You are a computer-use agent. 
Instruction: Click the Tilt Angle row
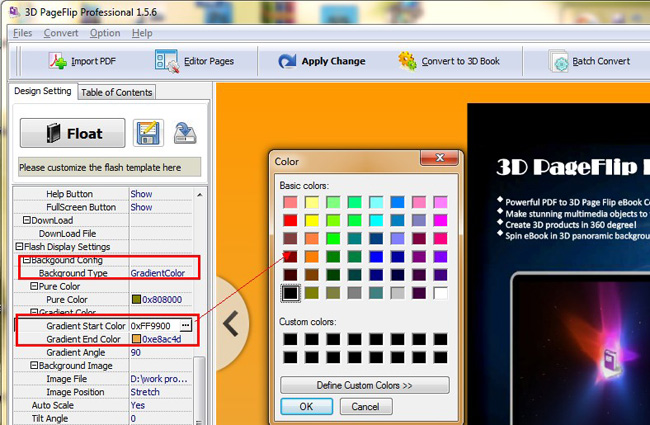pyautogui.click(x=103, y=418)
